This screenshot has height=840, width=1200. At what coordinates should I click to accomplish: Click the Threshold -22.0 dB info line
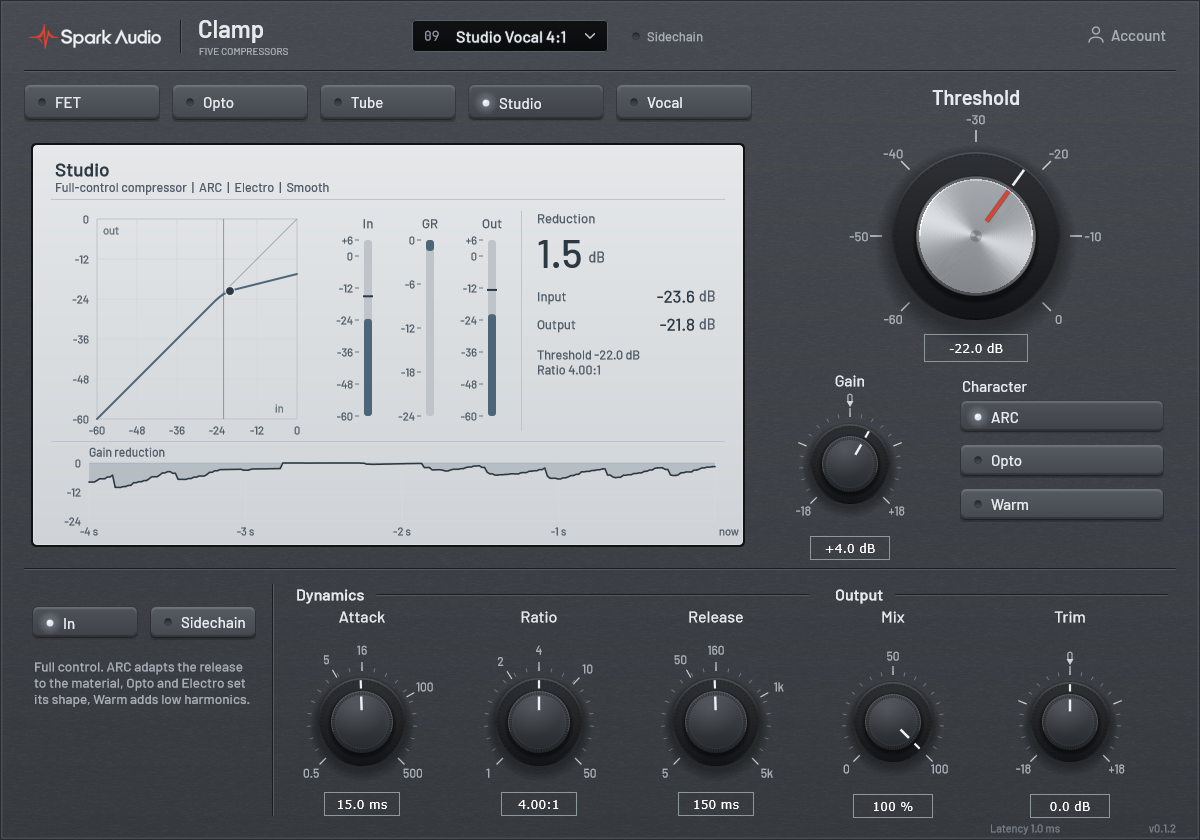click(x=588, y=355)
